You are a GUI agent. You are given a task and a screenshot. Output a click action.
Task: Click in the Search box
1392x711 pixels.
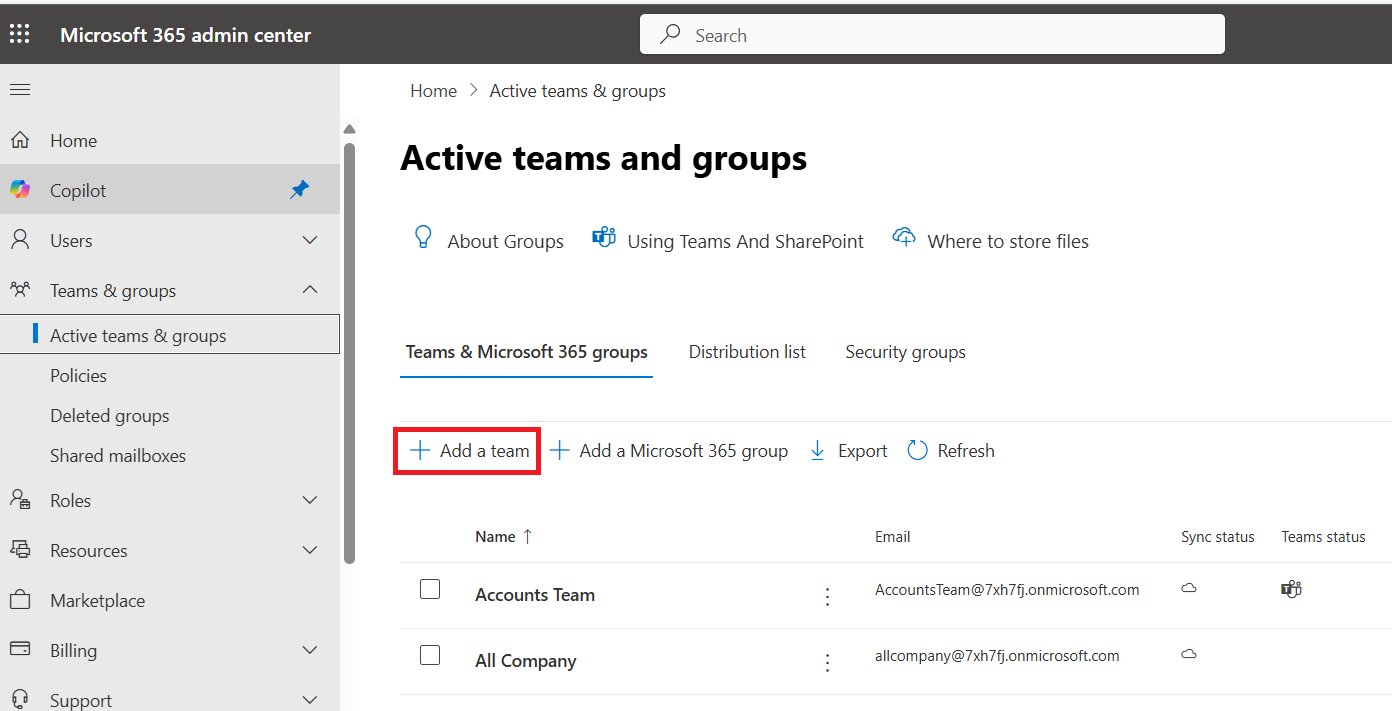point(932,35)
